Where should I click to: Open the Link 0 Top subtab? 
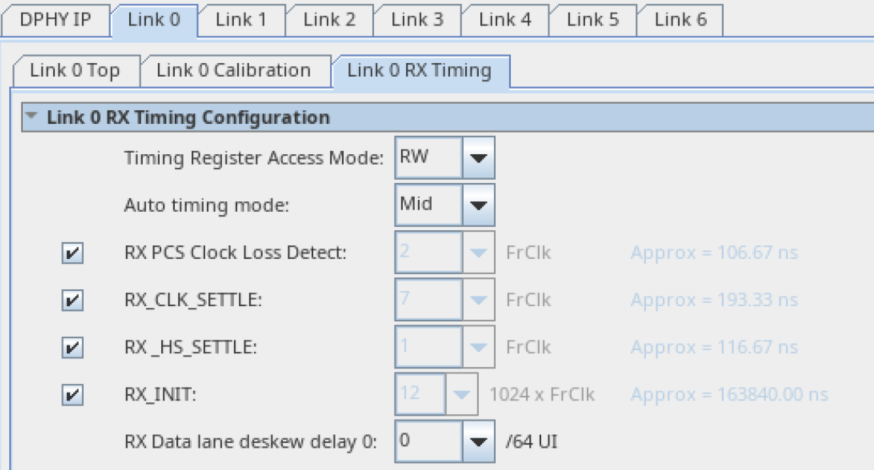click(x=75, y=70)
